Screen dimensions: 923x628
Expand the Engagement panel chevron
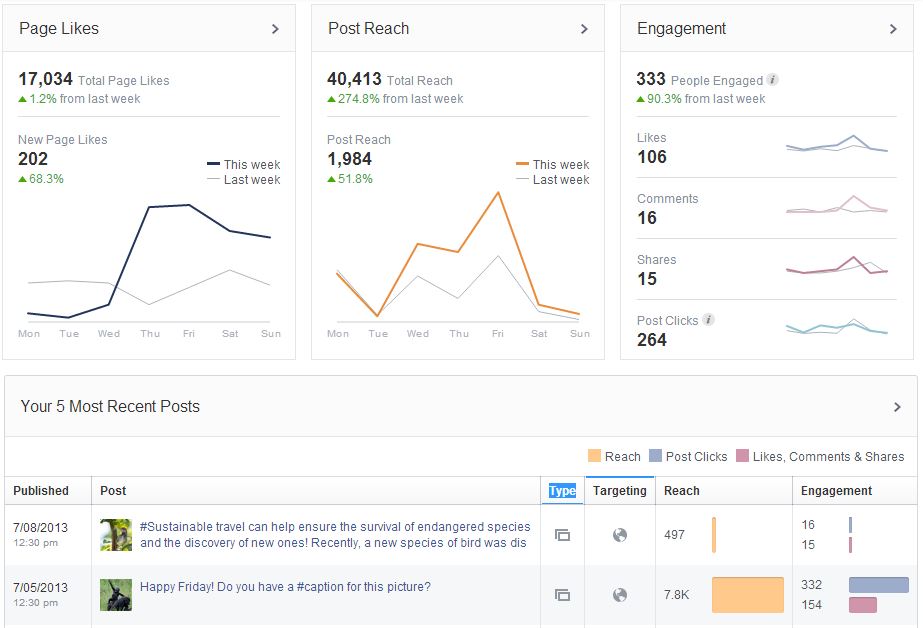point(893,29)
